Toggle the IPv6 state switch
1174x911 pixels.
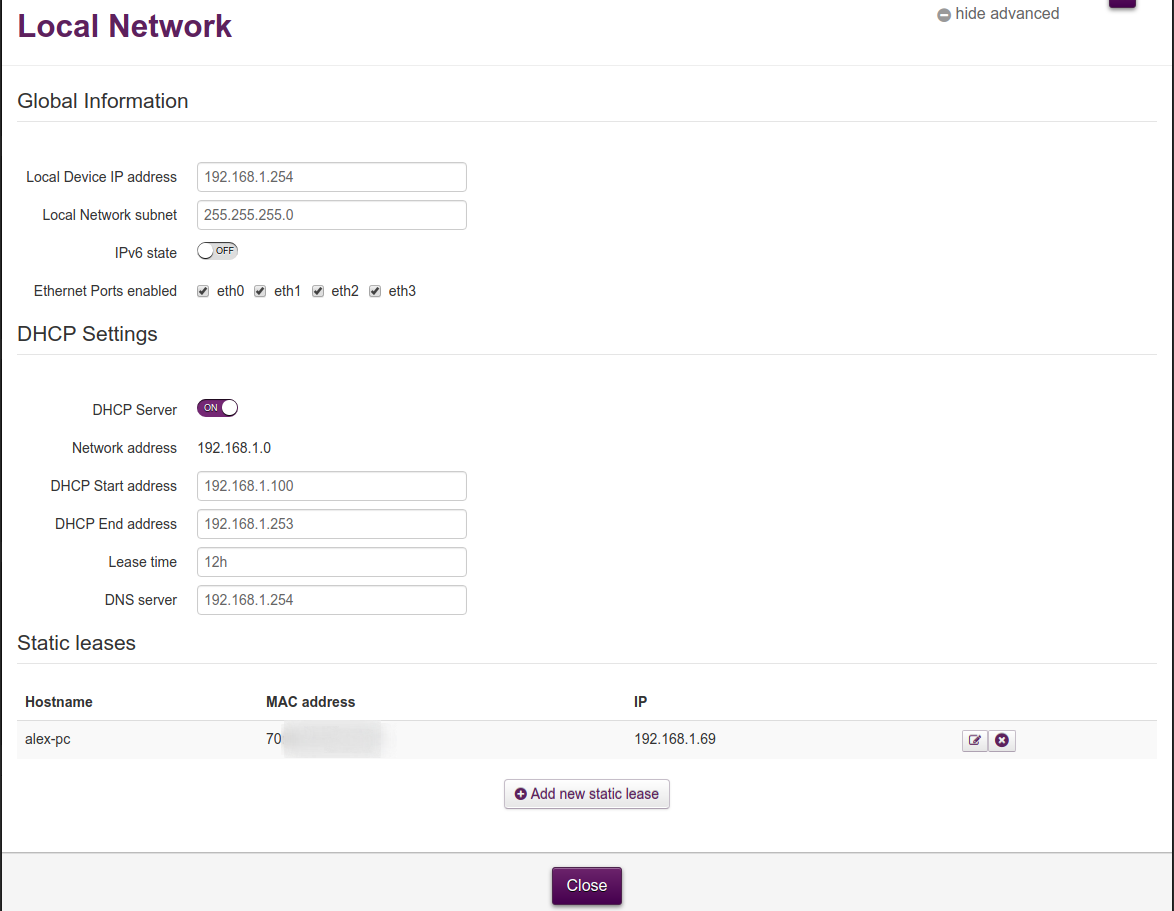[x=217, y=251]
